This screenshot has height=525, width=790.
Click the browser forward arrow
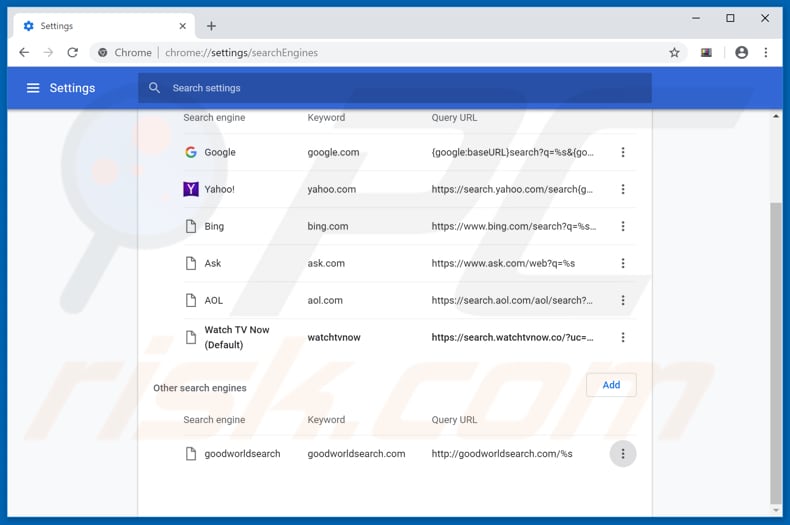pyautogui.click(x=48, y=52)
